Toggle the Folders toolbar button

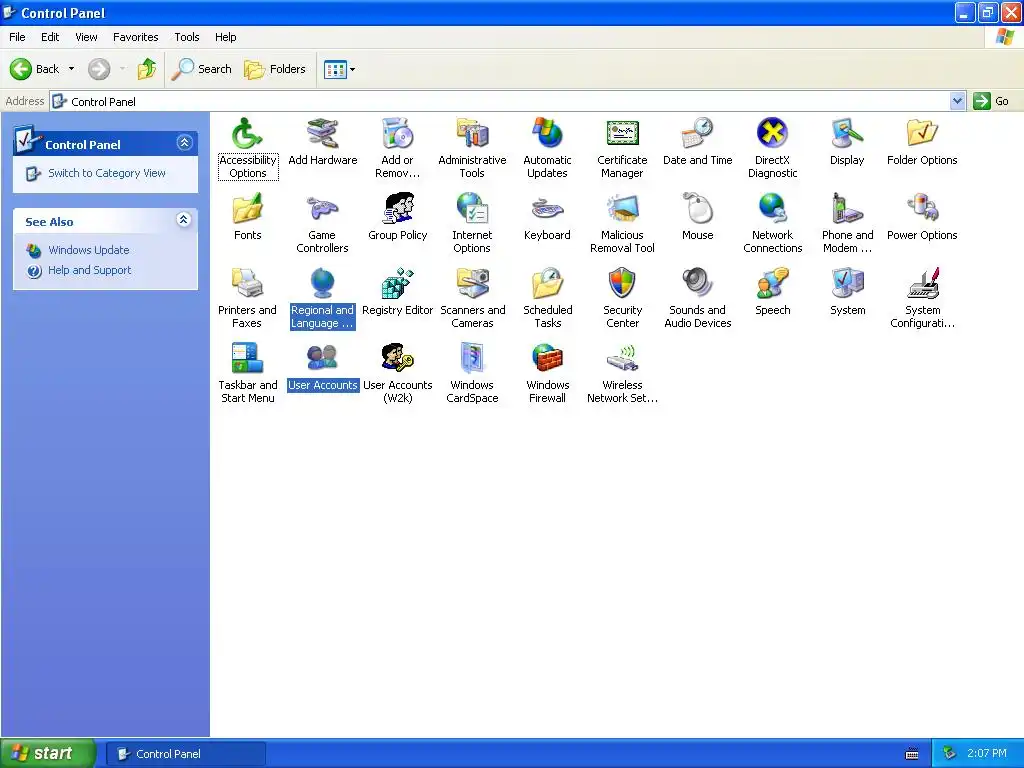click(275, 69)
